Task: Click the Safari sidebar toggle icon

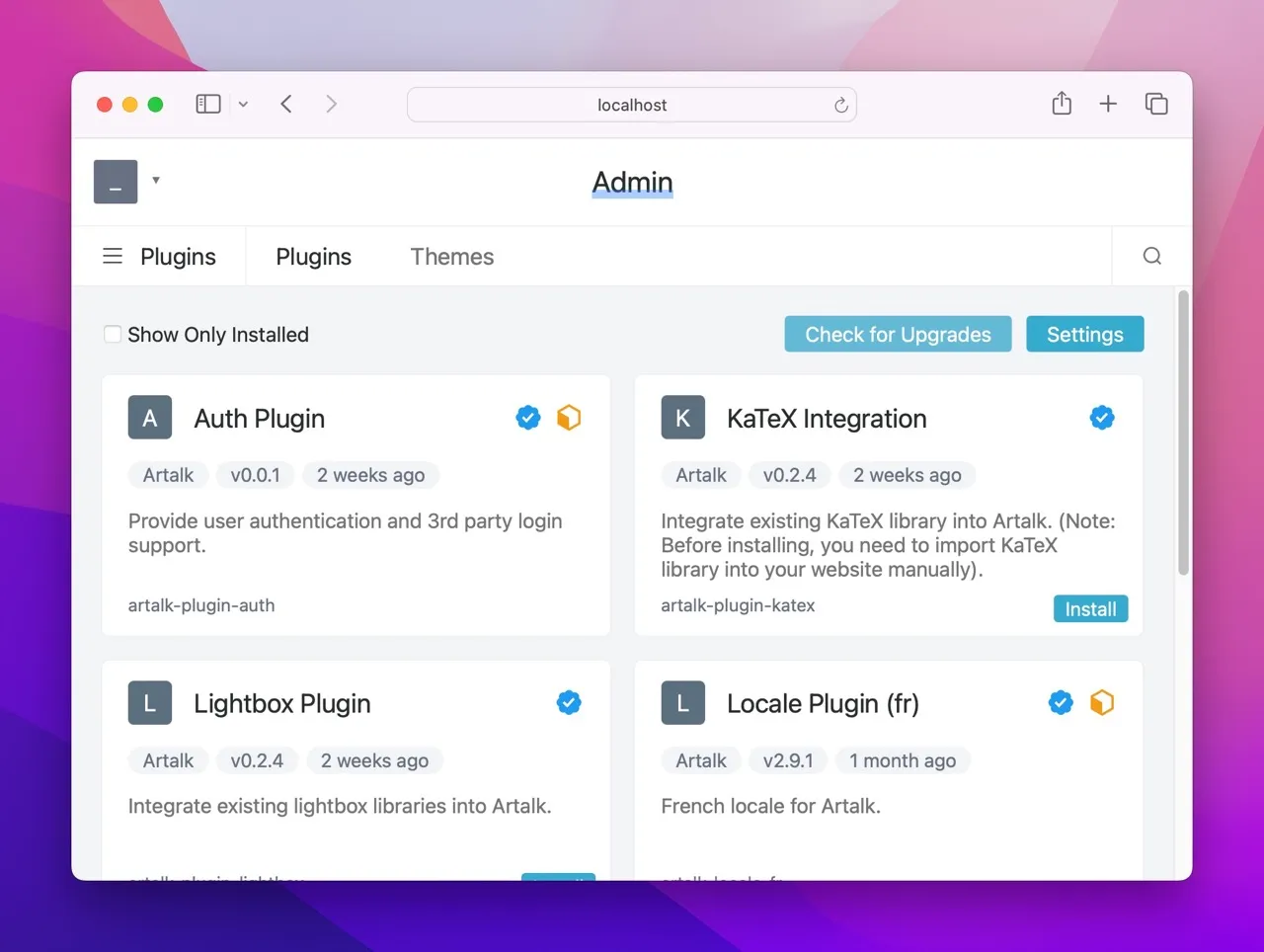Action: coord(207,103)
